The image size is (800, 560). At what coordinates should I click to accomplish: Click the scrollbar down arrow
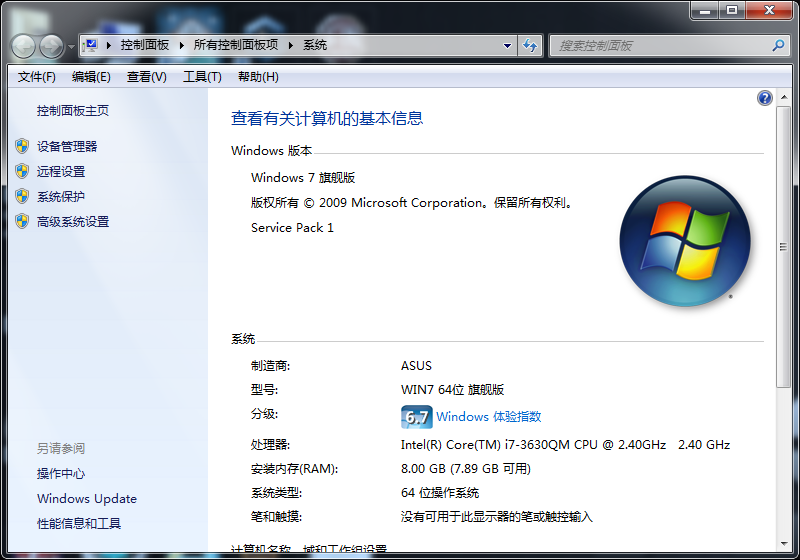784,544
